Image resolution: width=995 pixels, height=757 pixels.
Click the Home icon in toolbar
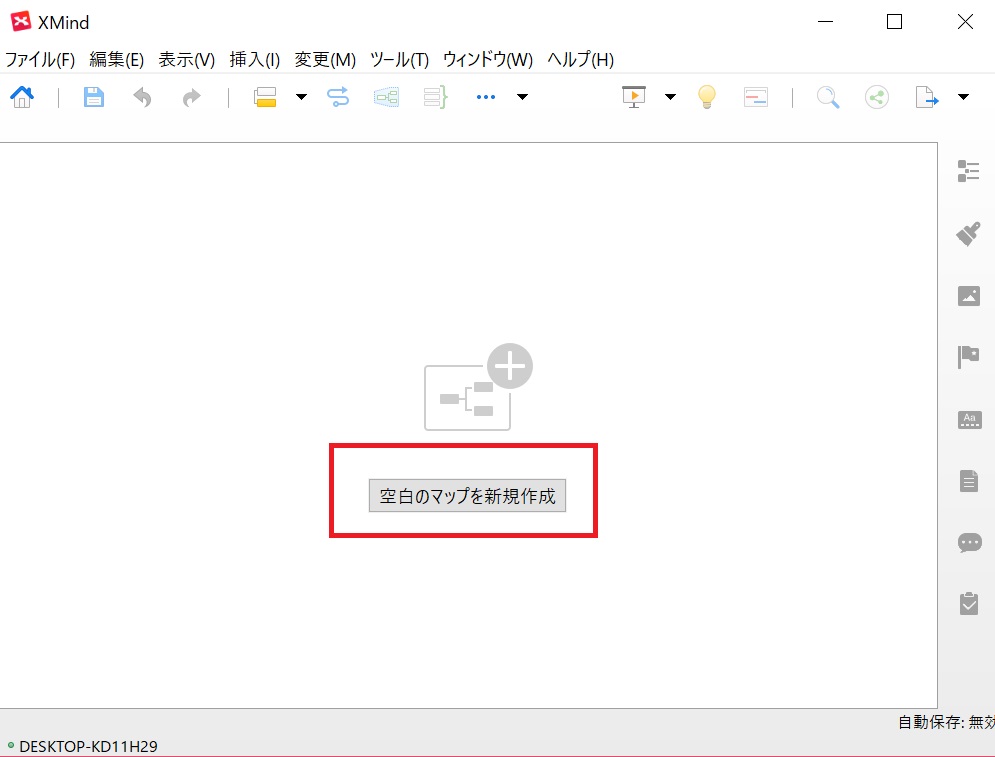point(22,97)
